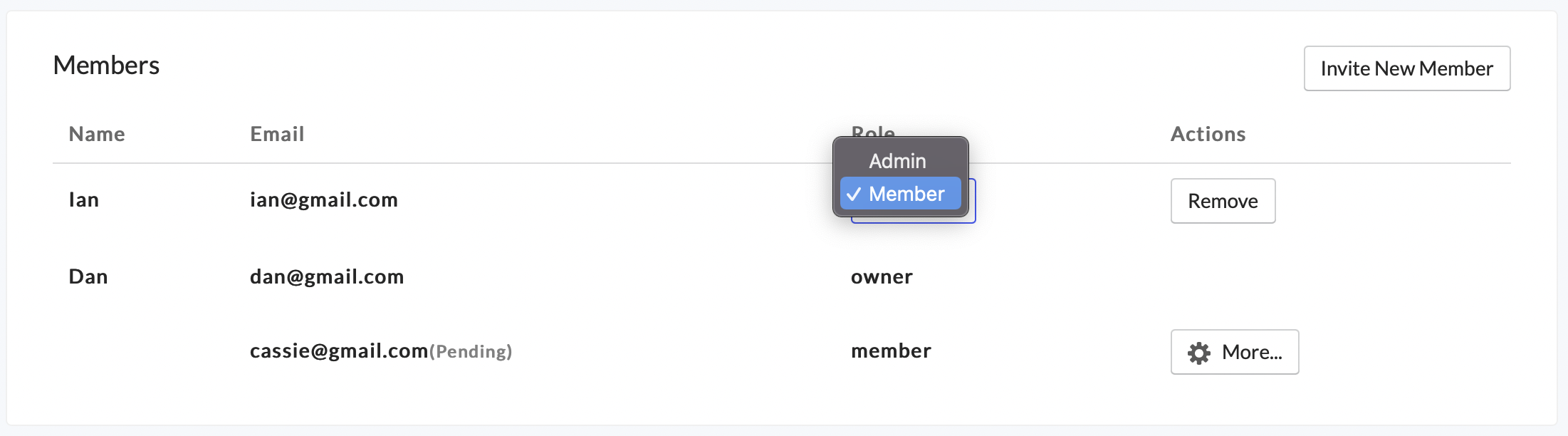Click the partially hidden Role column header
1568x436 pixels.
click(873, 130)
